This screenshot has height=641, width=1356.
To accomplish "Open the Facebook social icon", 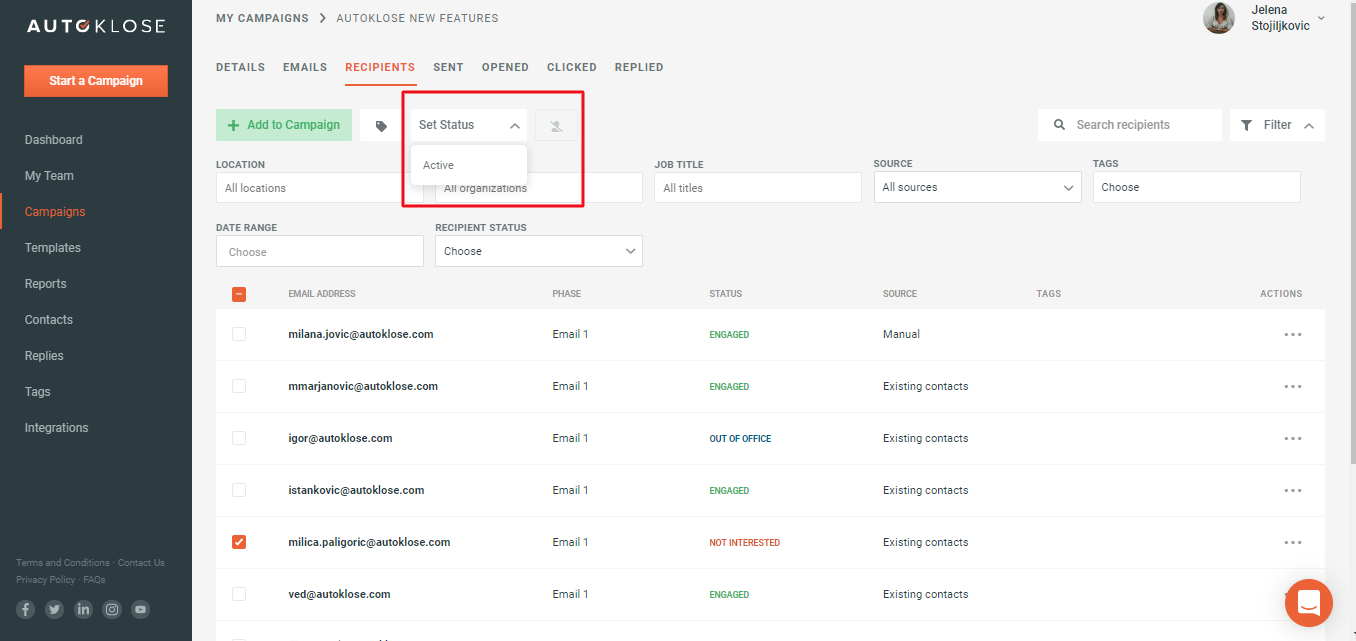I will pos(26,609).
